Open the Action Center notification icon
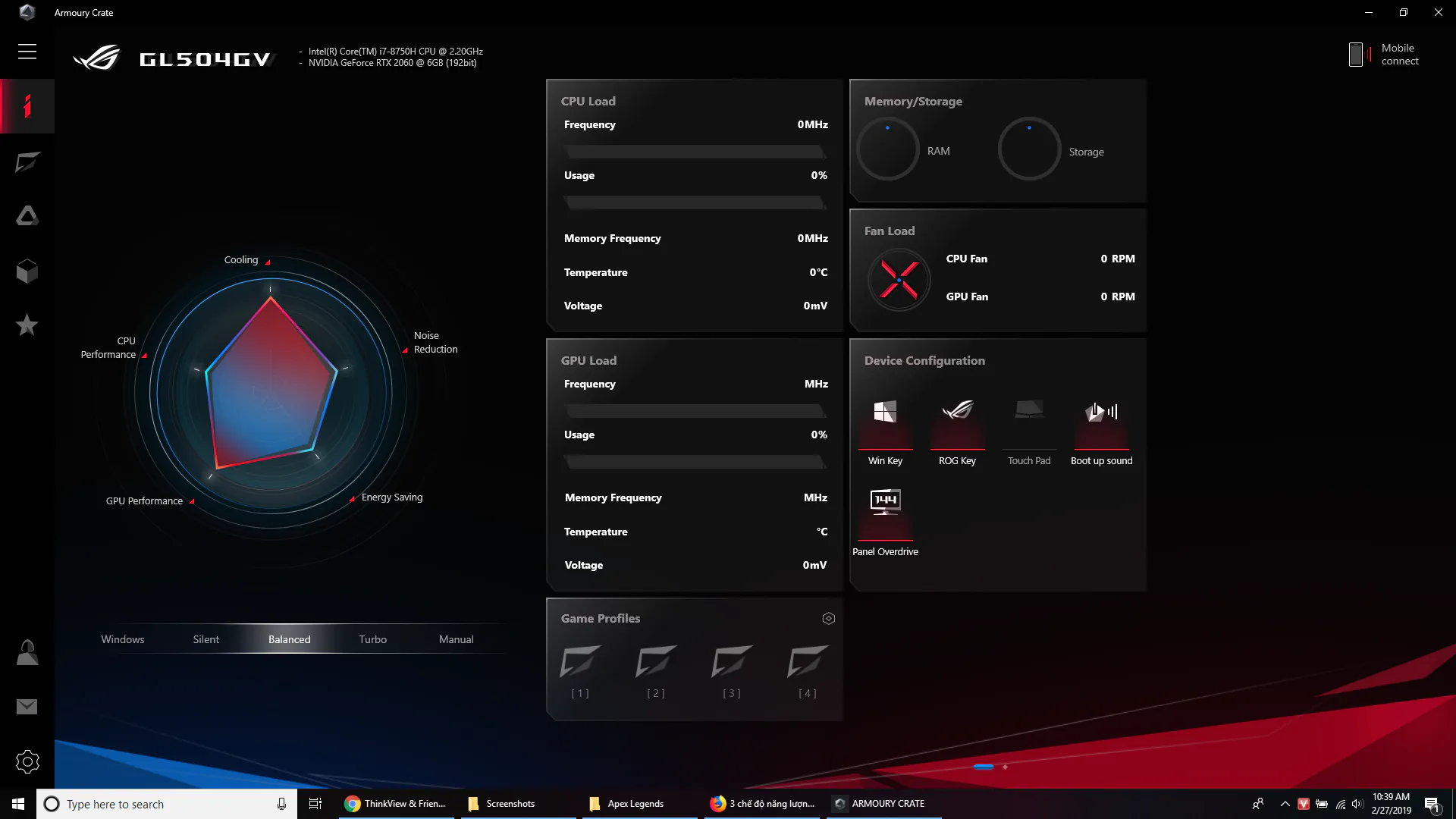 tap(1432, 804)
